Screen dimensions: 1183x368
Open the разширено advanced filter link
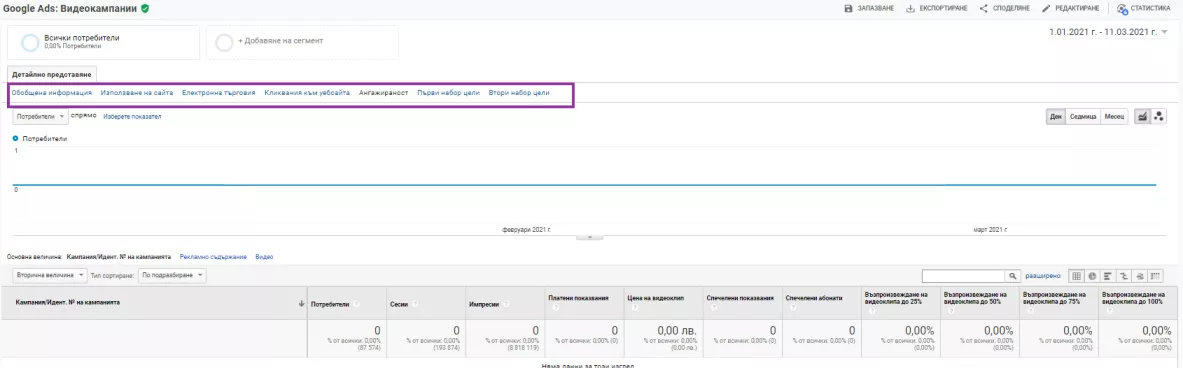click(1043, 276)
